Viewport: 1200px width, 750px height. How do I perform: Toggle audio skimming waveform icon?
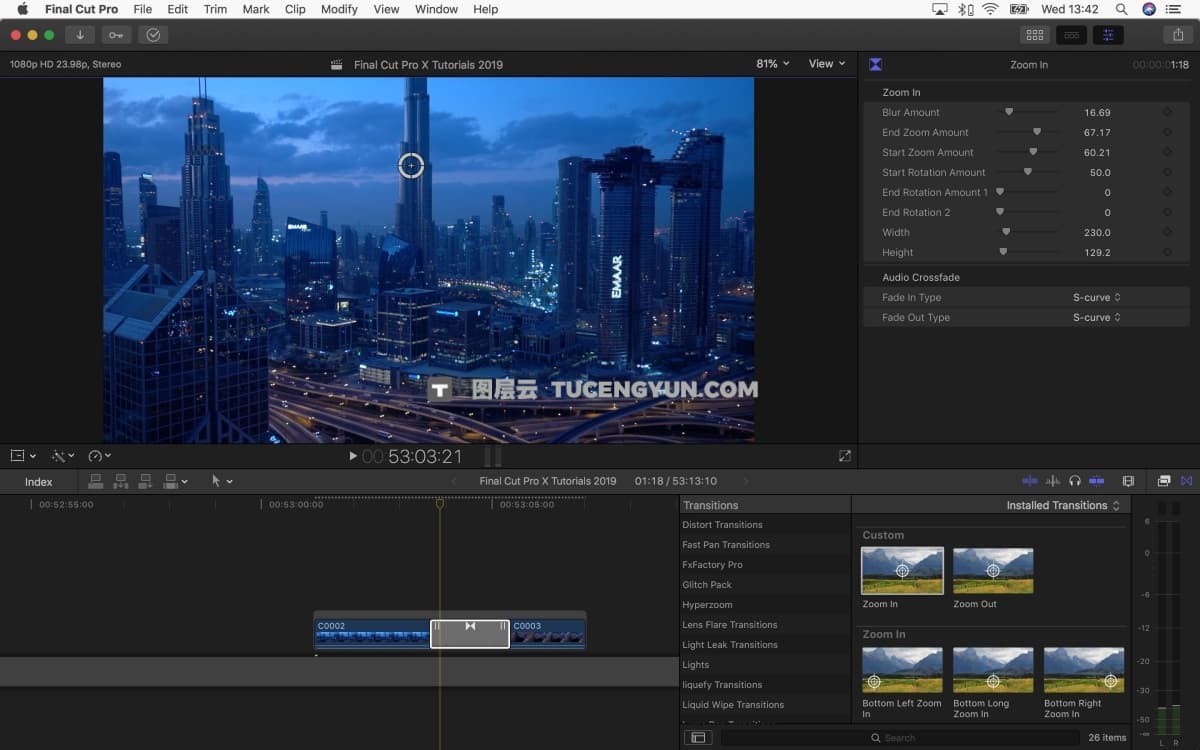pyautogui.click(x=1052, y=481)
